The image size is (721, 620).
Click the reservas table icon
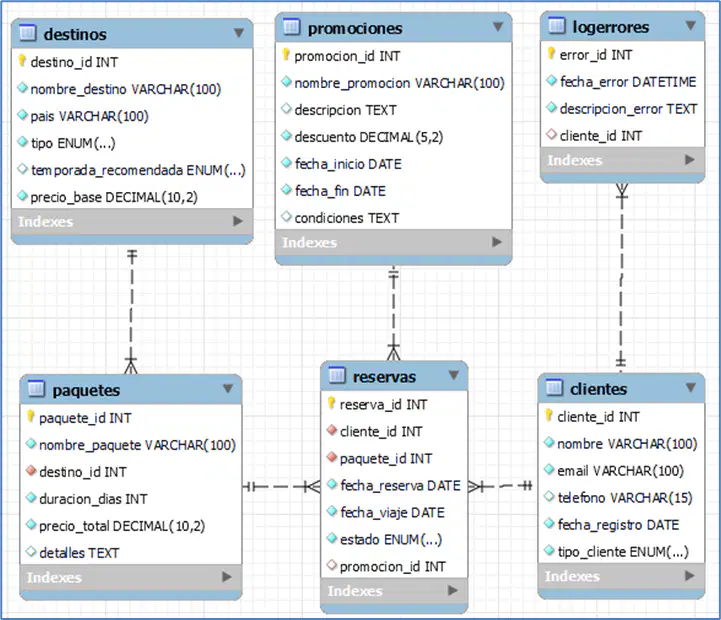click(337, 376)
